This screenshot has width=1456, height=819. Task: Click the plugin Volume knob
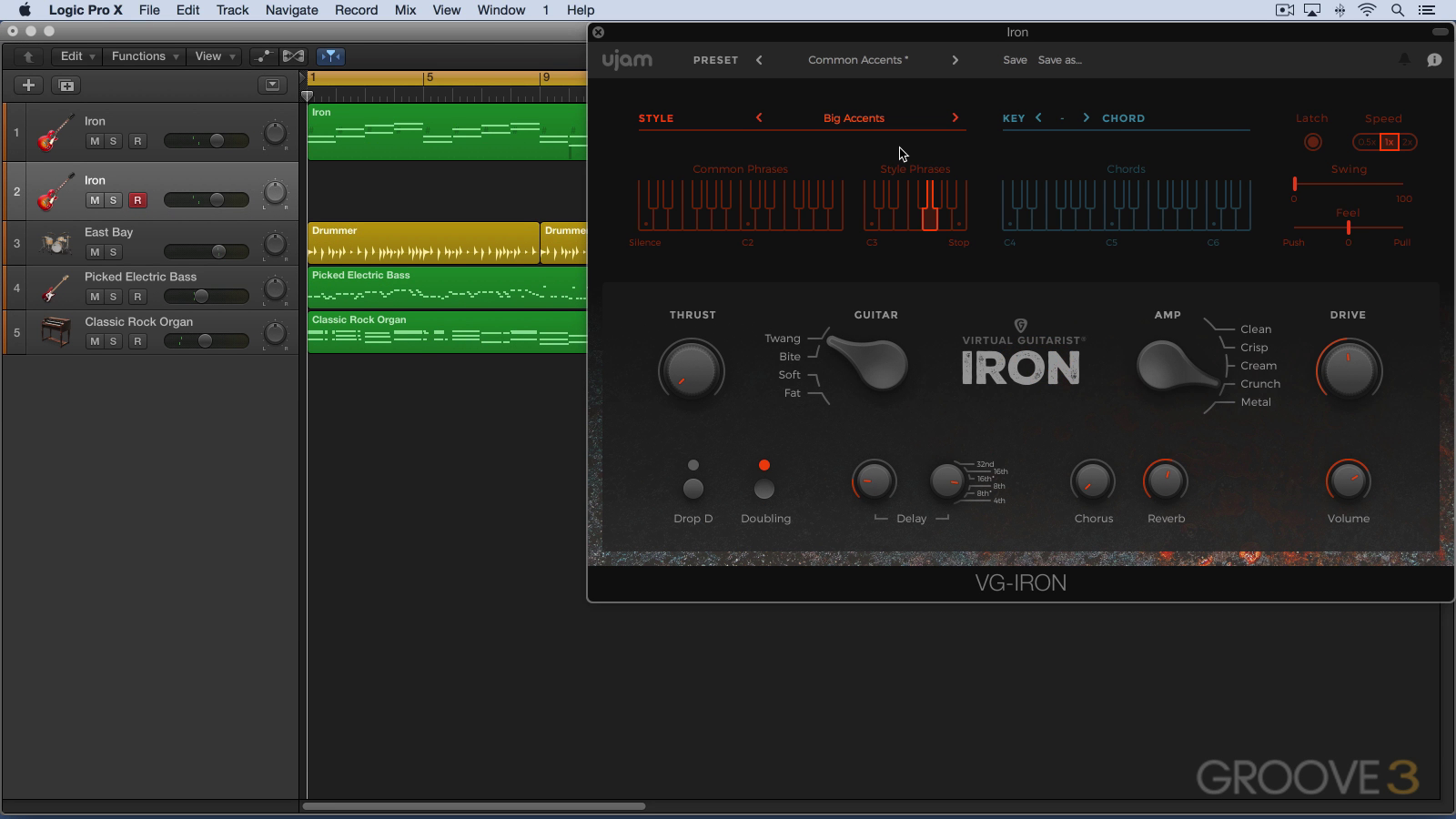(x=1349, y=481)
